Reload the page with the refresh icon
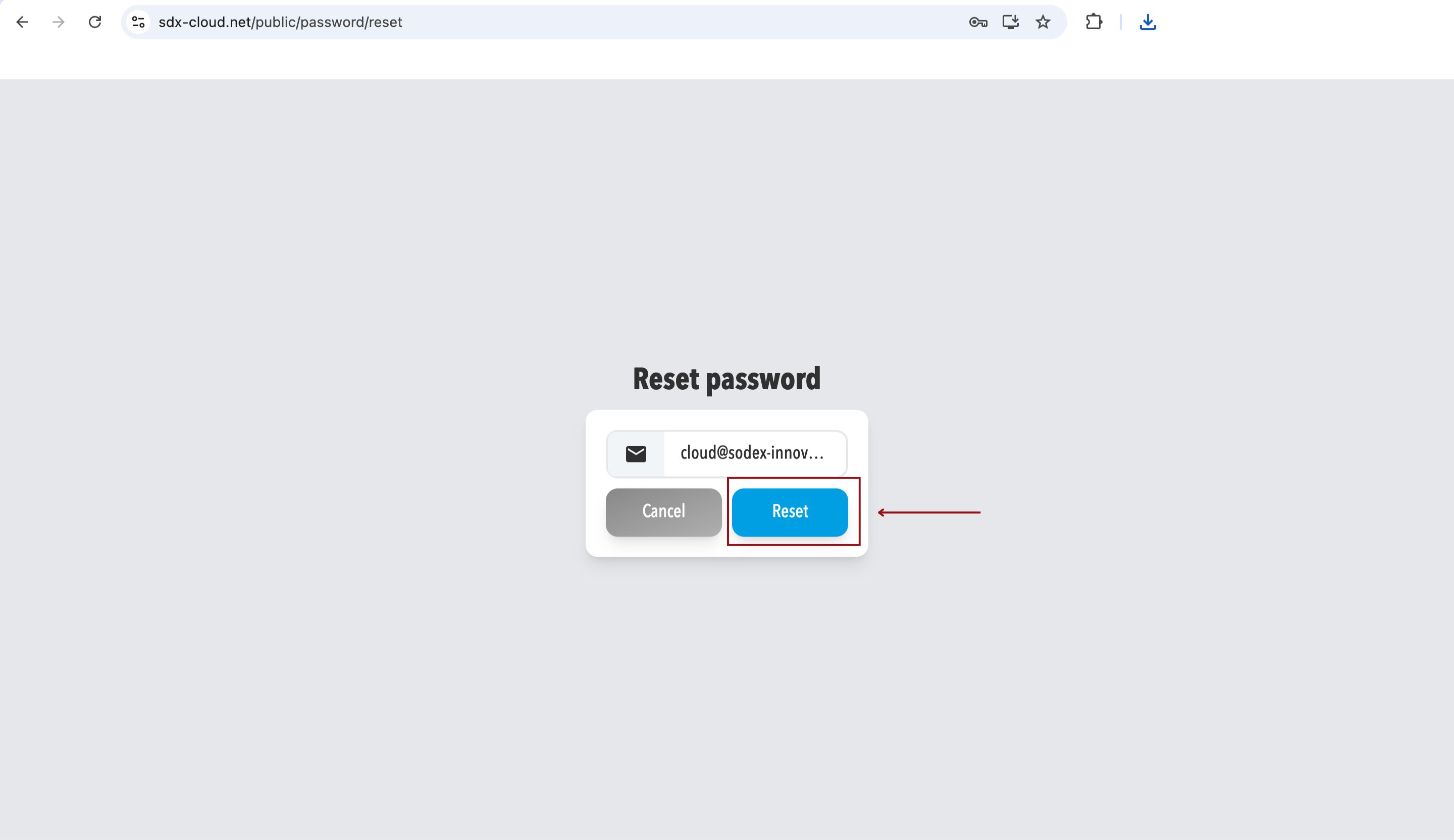 pyautogui.click(x=95, y=22)
